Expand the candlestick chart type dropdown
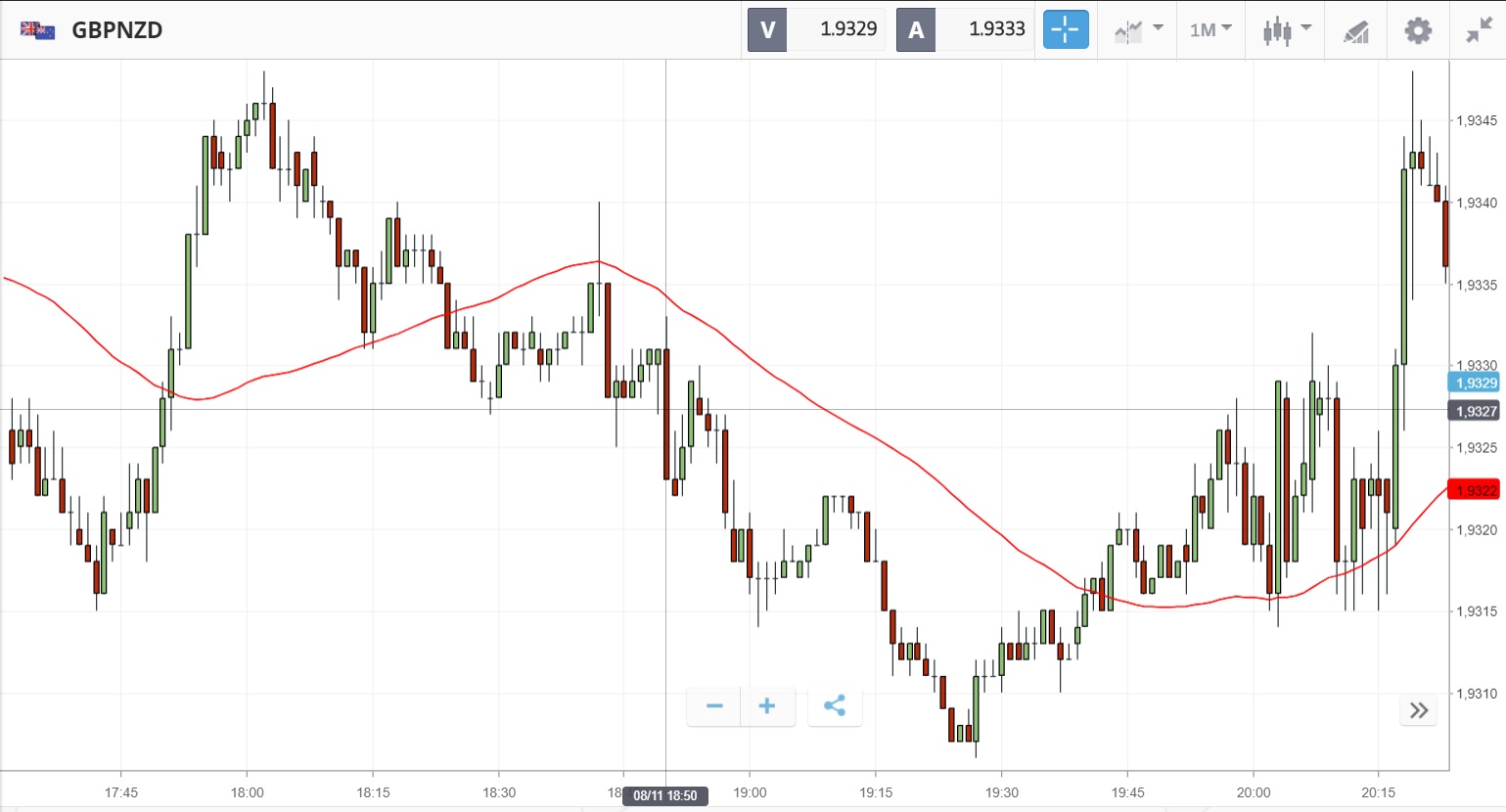The width and height of the screenshot is (1506, 812). [x=1286, y=30]
